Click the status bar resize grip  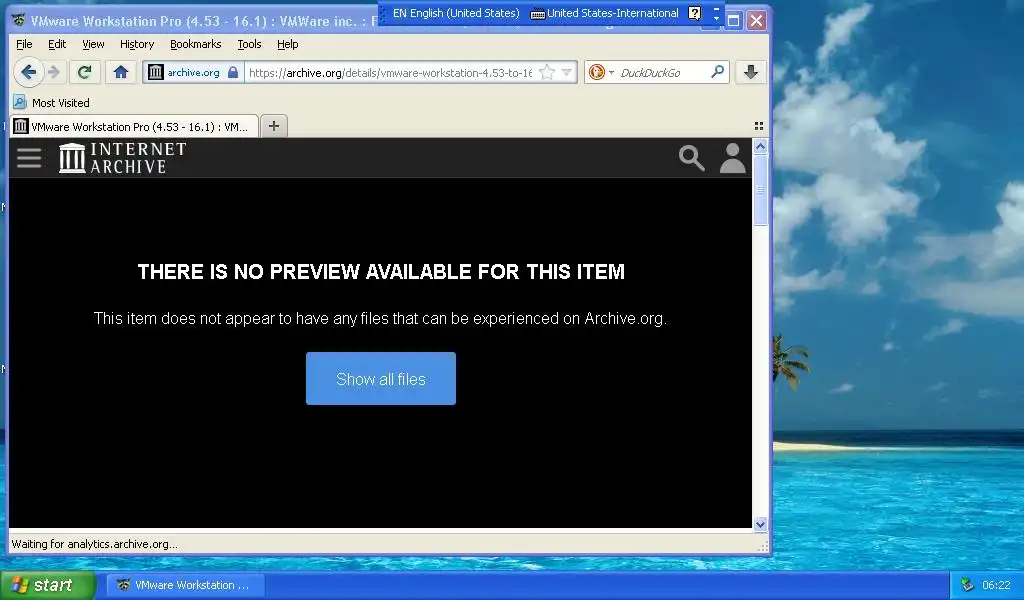(762, 546)
